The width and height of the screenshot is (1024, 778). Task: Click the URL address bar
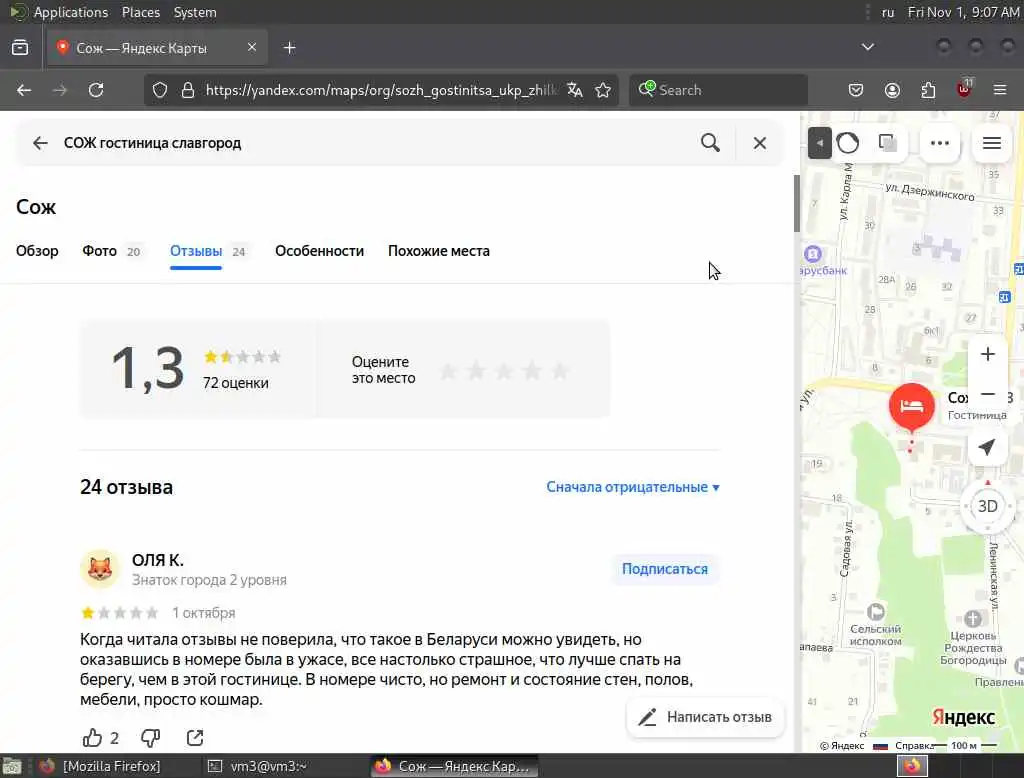pos(381,90)
